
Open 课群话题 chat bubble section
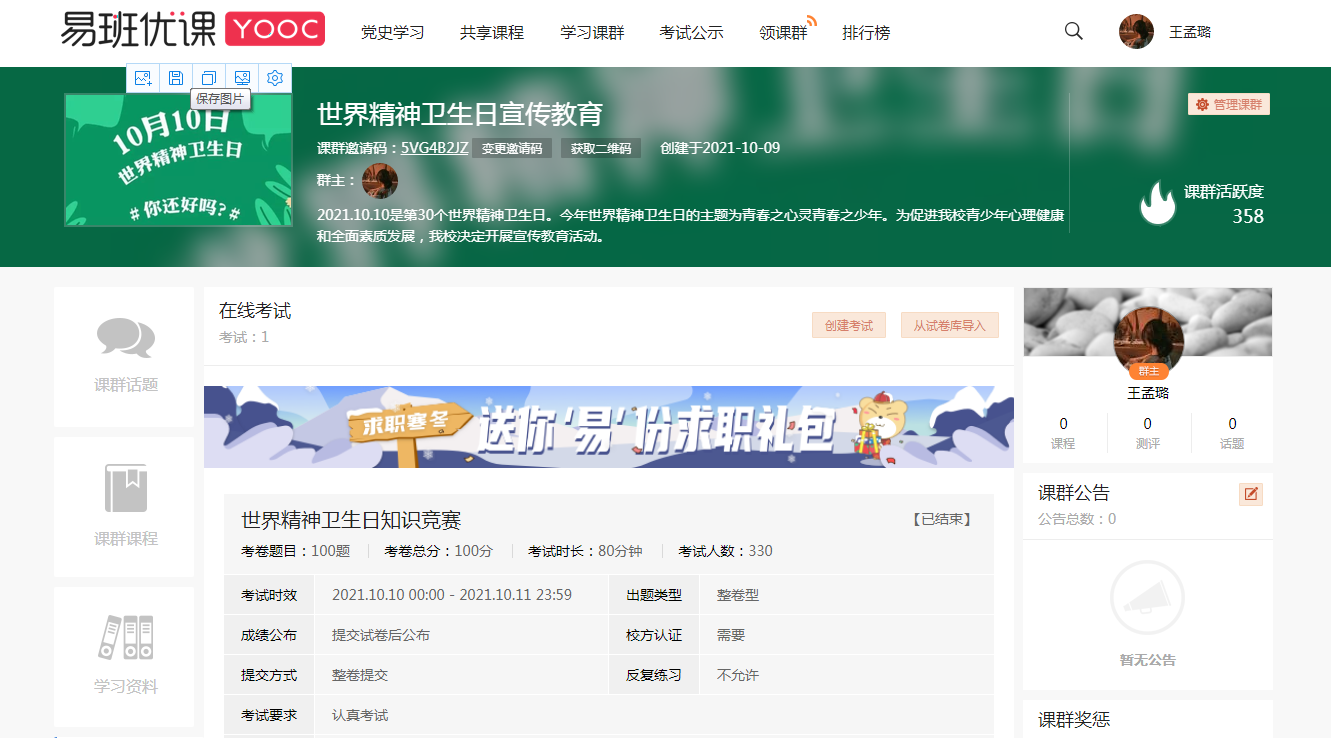coord(125,357)
